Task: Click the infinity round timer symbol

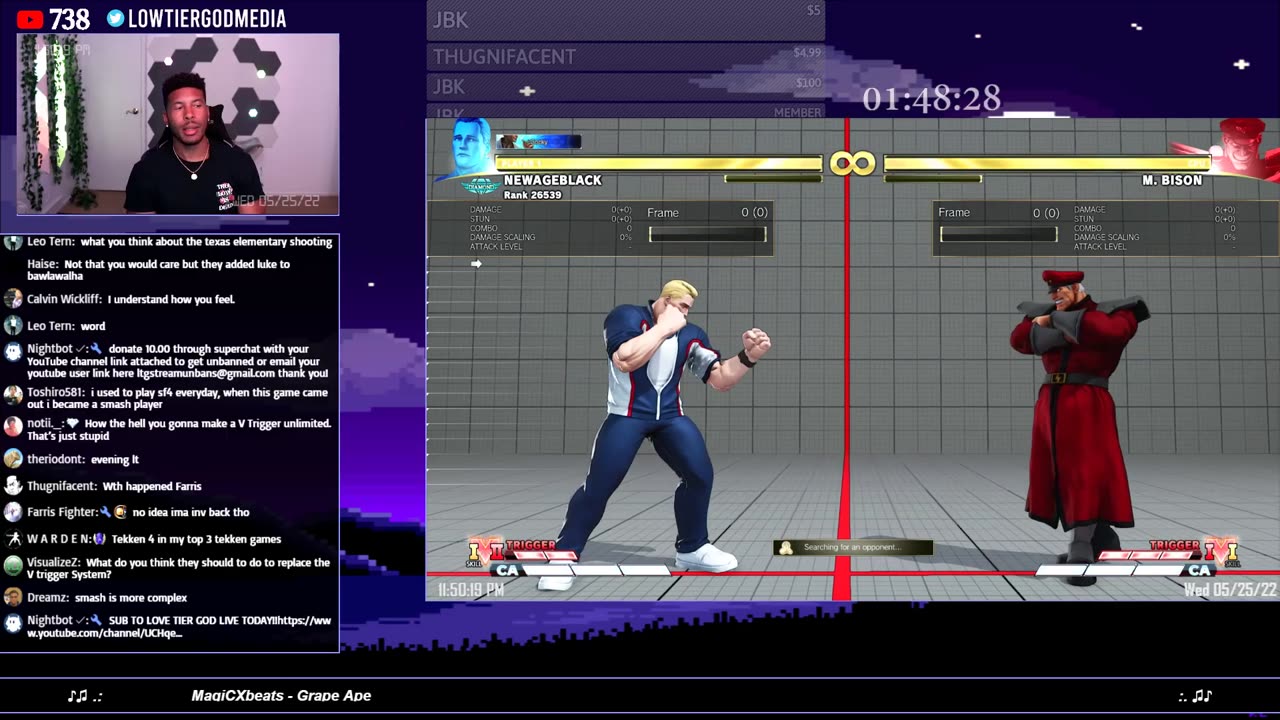Action: click(x=852, y=163)
